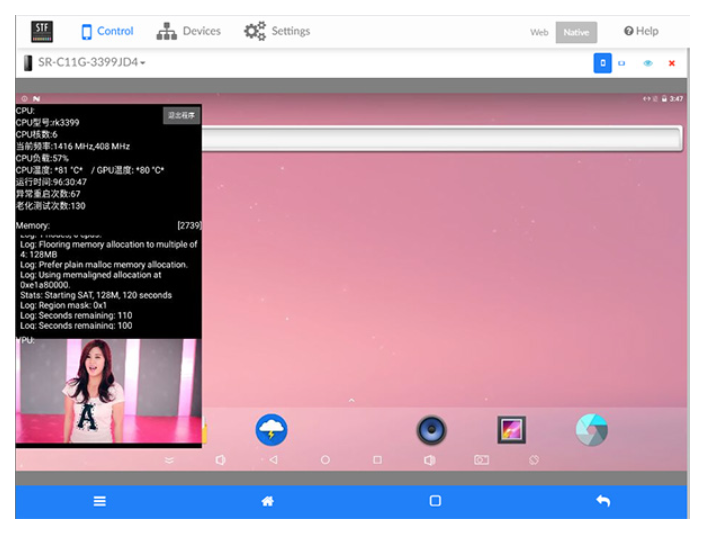Viewport: 714px width, 538px height.
Task: Click the Android hide navigation bar chevron
Action: [x=169, y=460]
